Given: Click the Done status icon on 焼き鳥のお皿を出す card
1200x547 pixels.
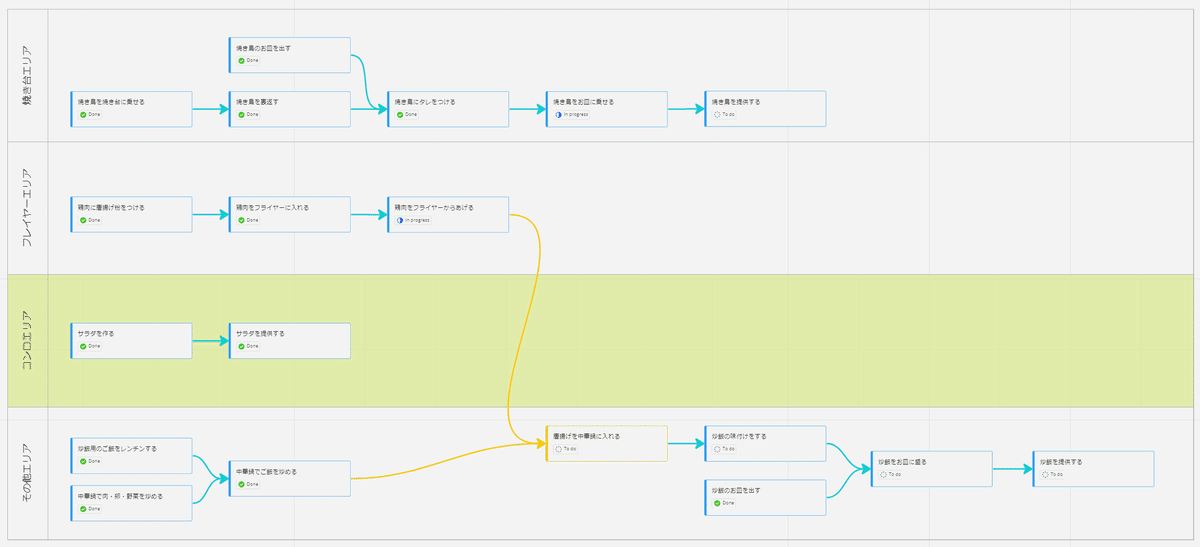Looking at the screenshot, I should [241, 60].
